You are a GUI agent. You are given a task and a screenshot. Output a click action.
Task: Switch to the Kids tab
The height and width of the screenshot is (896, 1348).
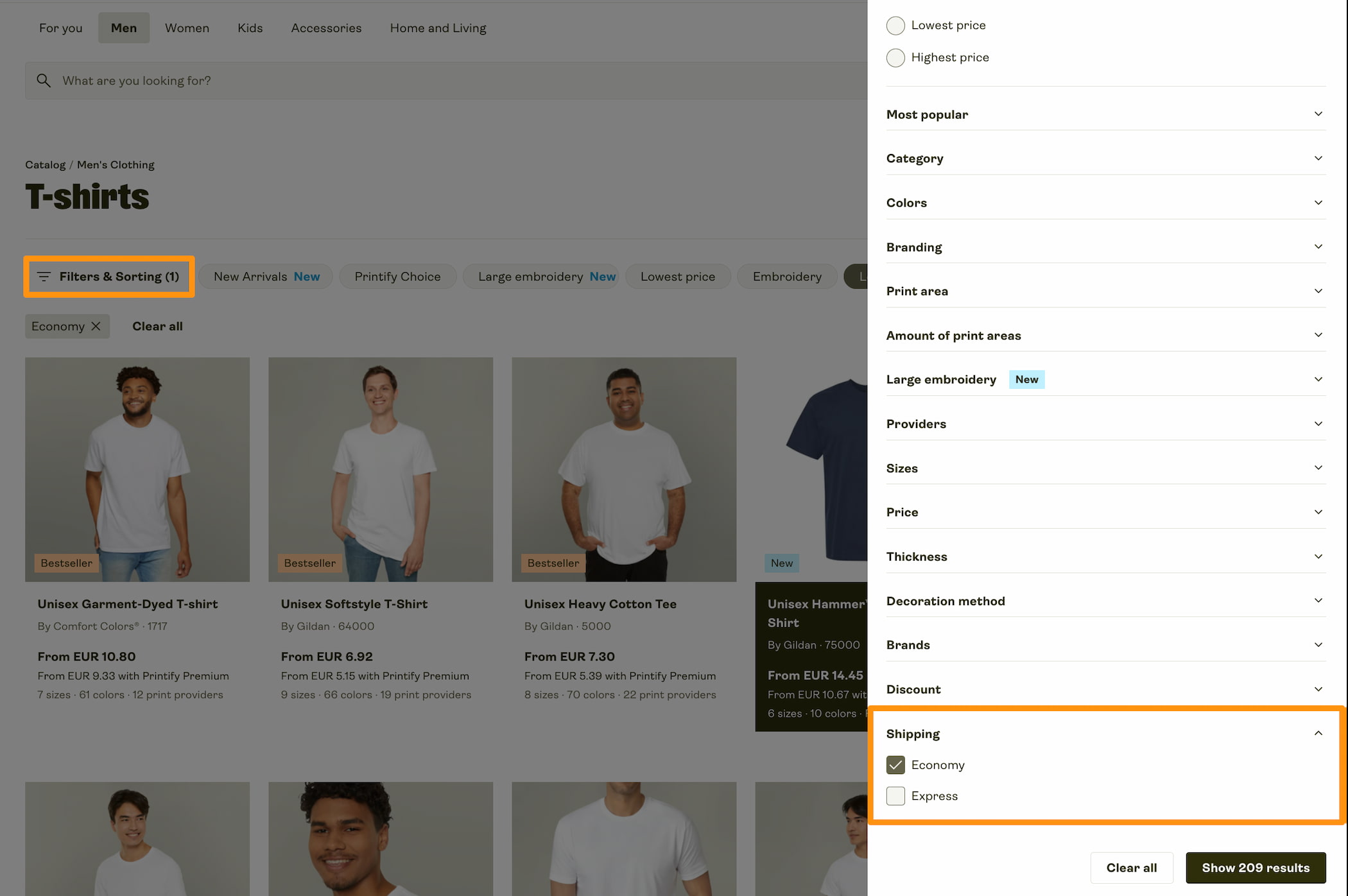click(x=250, y=28)
